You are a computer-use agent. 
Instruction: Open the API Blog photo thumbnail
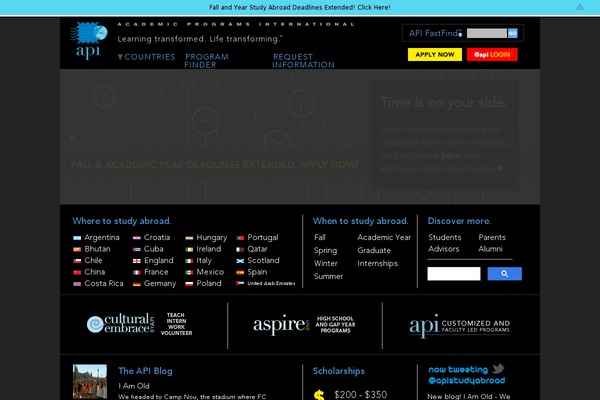click(x=90, y=381)
